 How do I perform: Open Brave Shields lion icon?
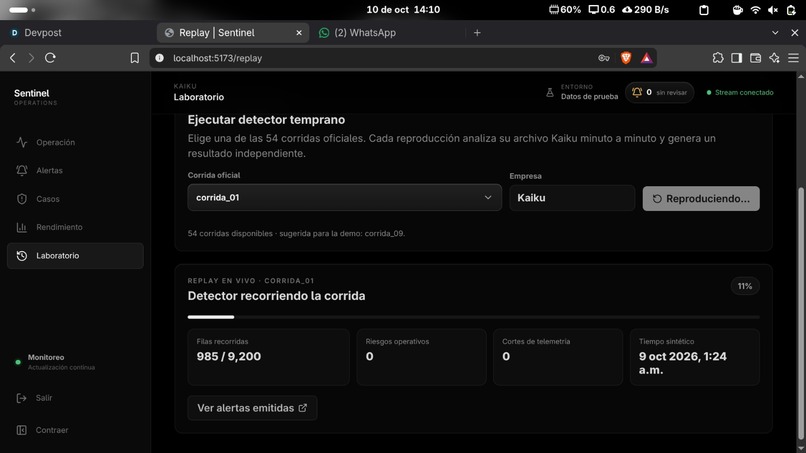click(x=626, y=58)
